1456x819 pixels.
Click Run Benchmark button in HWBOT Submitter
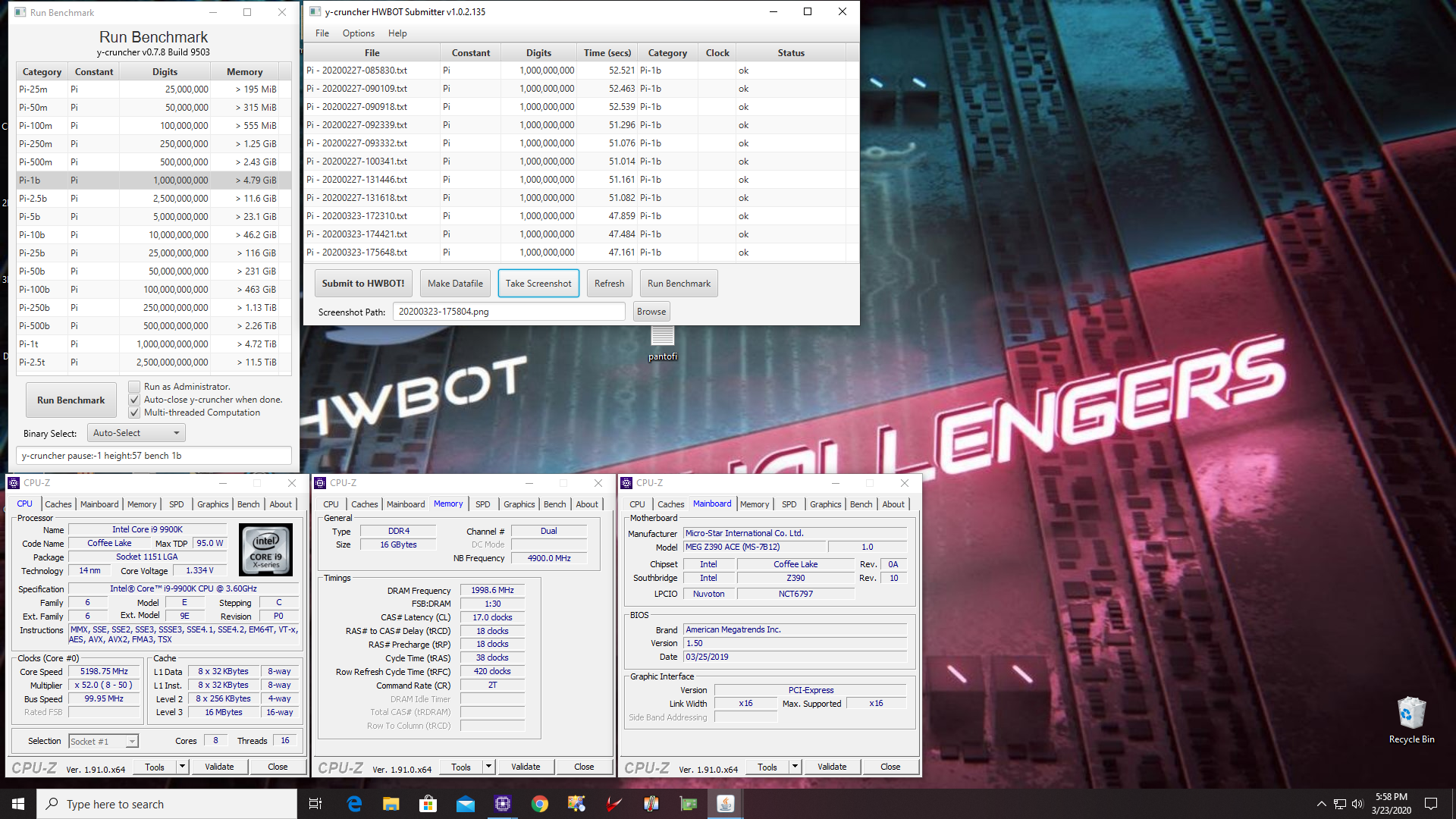tap(679, 284)
